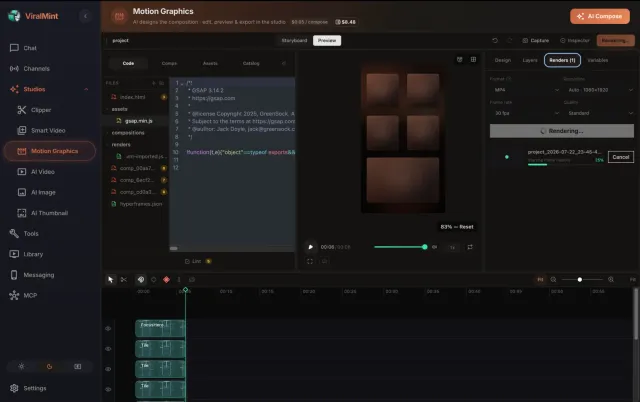Click the AI Compose button
Image resolution: width=640 pixels, height=402 pixels.
pyautogui.click(x=600, y=16)
